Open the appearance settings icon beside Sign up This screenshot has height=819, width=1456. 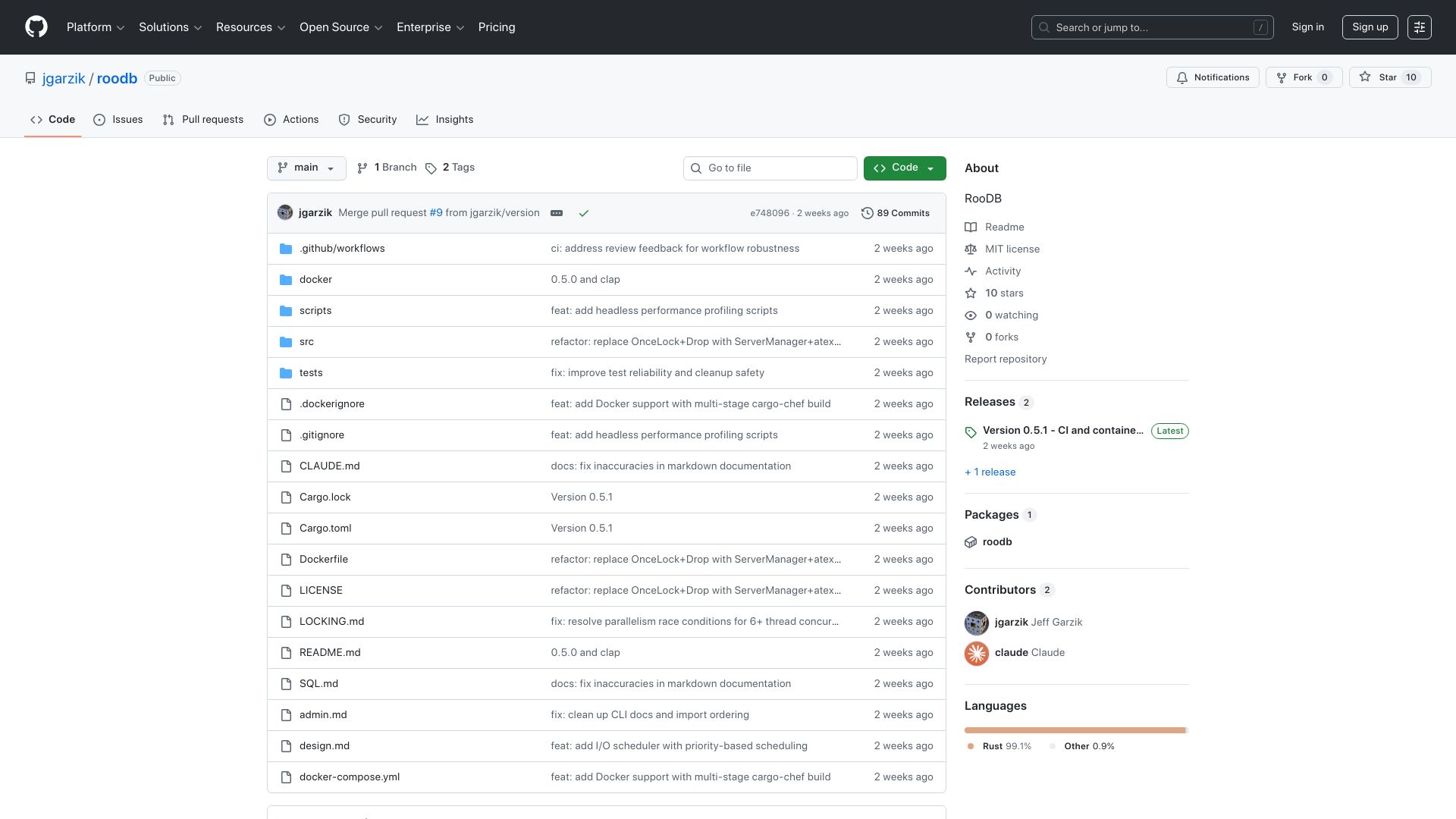[x=1419, y=27]
